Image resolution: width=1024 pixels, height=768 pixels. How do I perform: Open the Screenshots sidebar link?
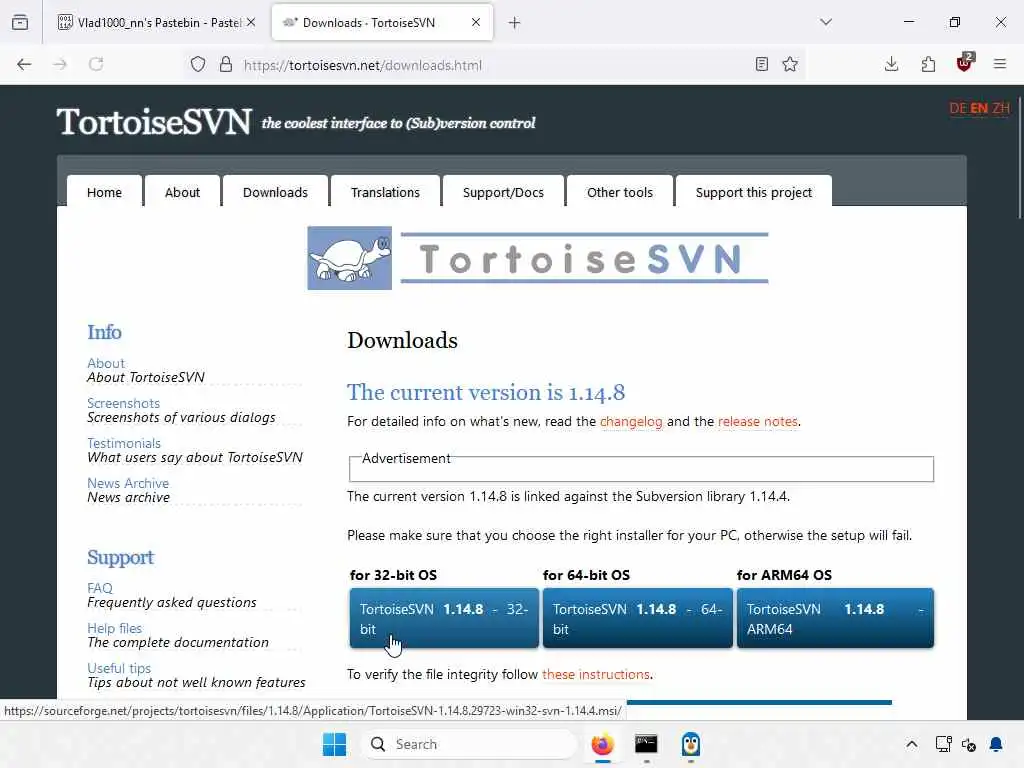point(123,403)
